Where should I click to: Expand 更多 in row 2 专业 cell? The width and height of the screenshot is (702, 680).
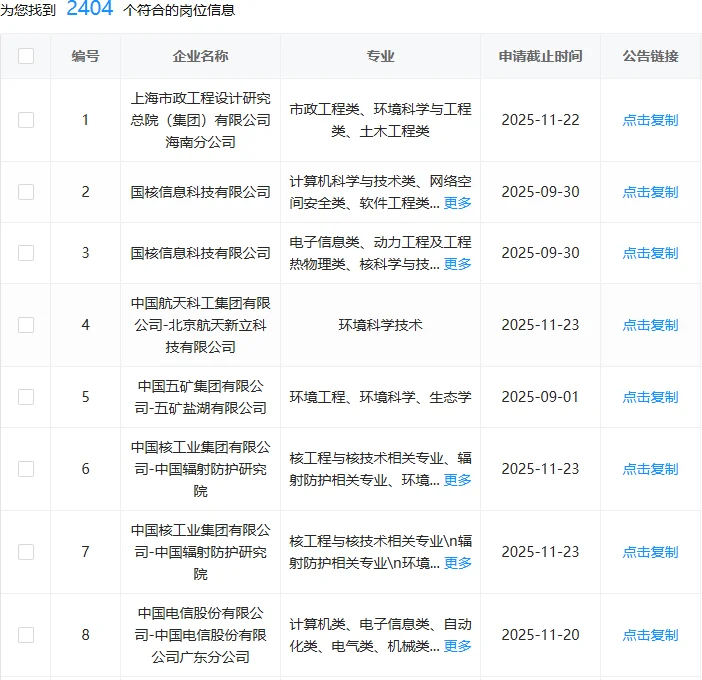pos(458,203)
